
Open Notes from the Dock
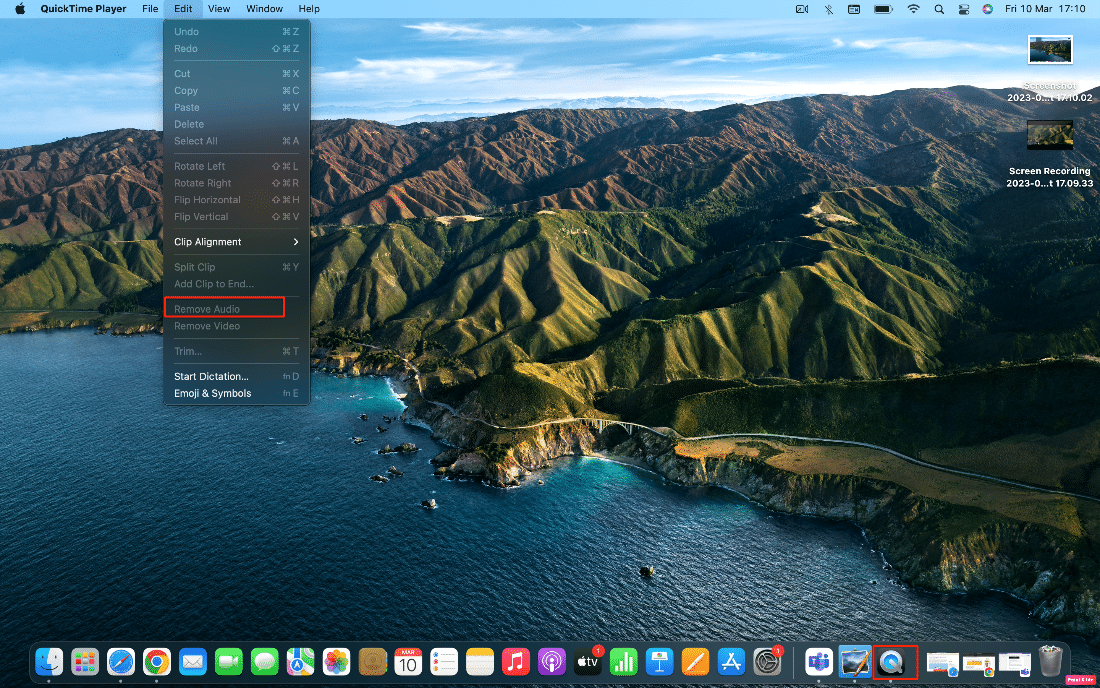tap(480, 661)
